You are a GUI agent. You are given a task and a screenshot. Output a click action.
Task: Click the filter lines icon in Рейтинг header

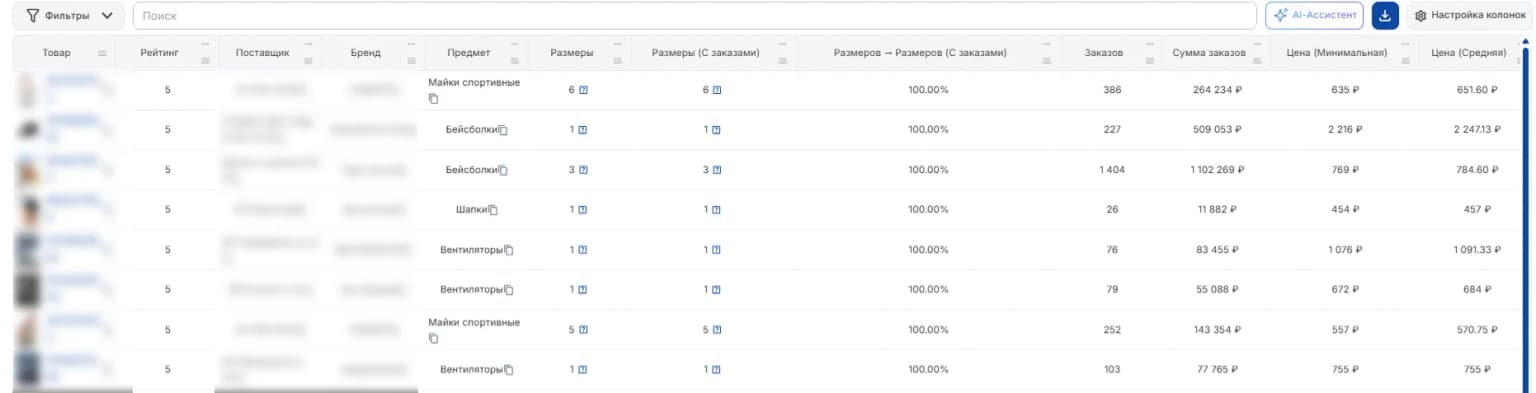pos(205,61)
